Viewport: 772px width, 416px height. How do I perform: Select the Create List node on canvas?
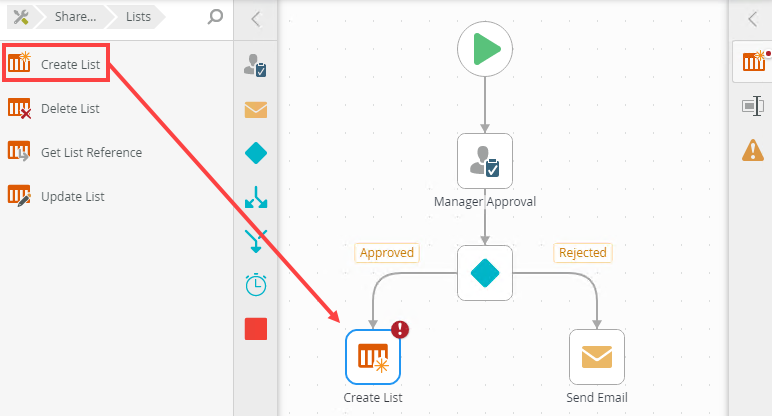tap(373, 357)
